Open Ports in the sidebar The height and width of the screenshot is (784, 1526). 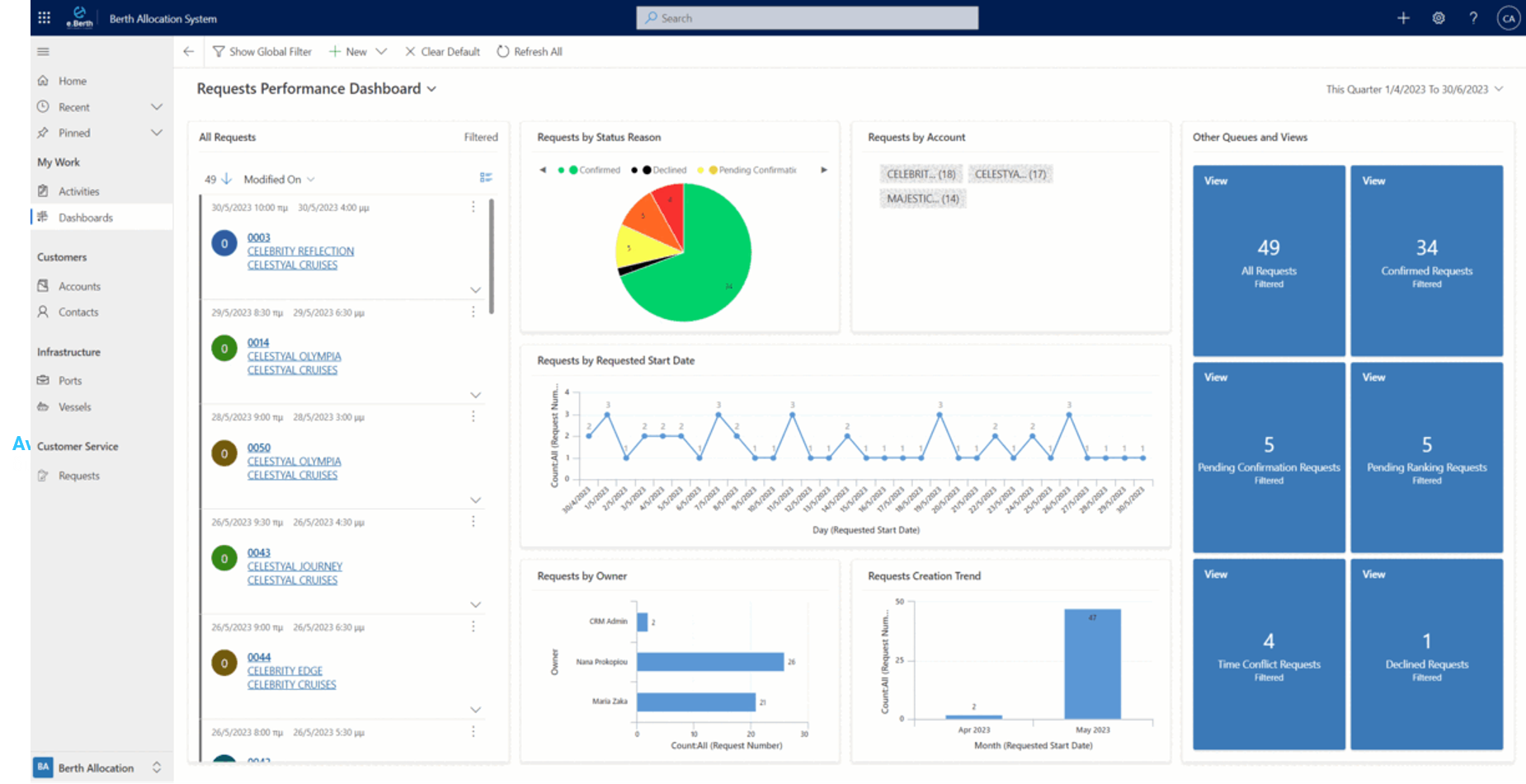(x=70, y=381)
